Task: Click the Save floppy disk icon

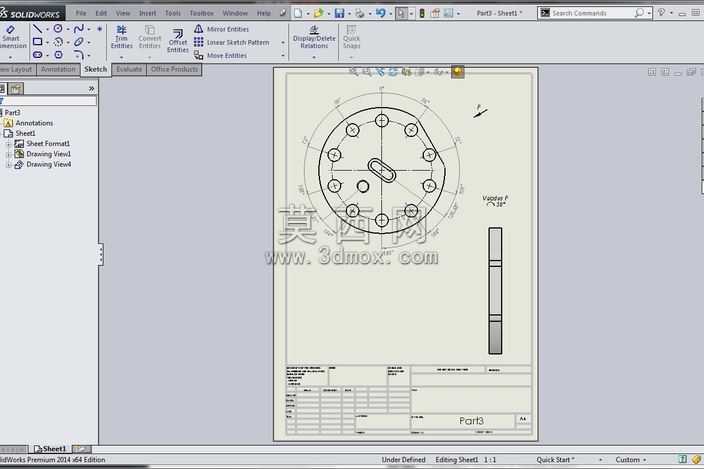Action: tap(339, 13)
